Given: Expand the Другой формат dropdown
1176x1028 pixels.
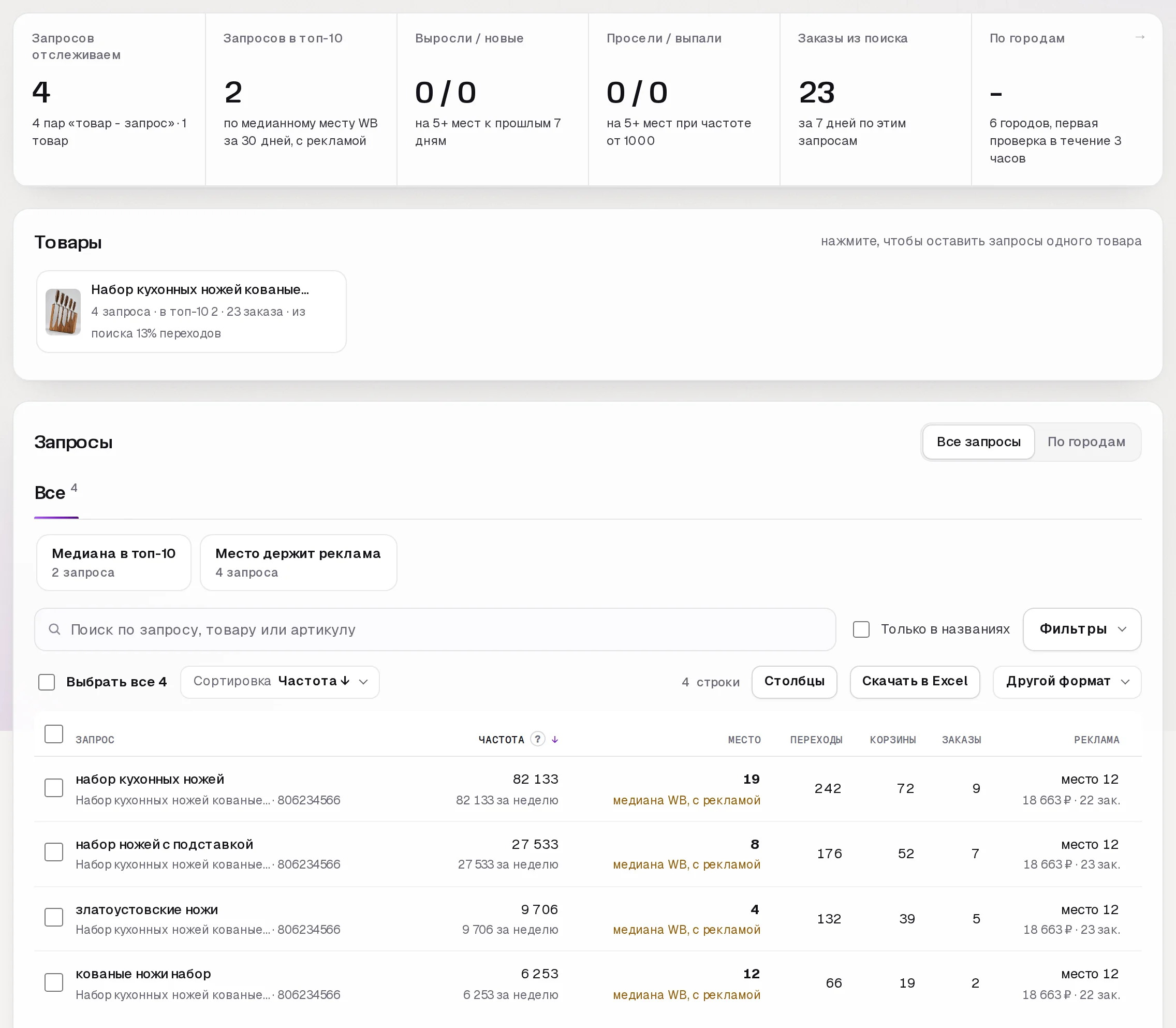Looking at the screenshot, I should pyautogui.click(x=1067, y=682).
